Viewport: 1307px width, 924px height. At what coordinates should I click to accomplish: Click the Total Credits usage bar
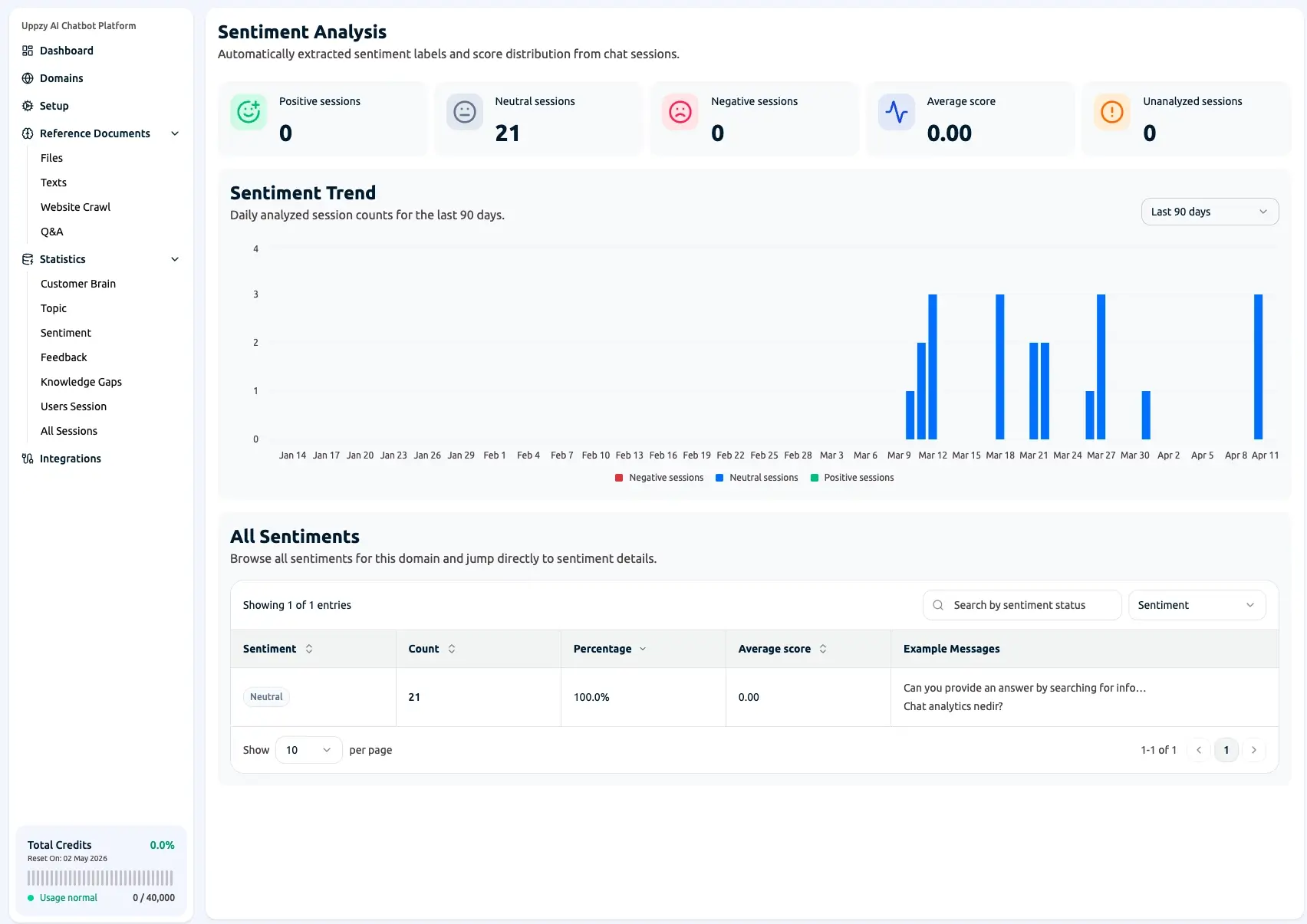[x=100, y=878]
